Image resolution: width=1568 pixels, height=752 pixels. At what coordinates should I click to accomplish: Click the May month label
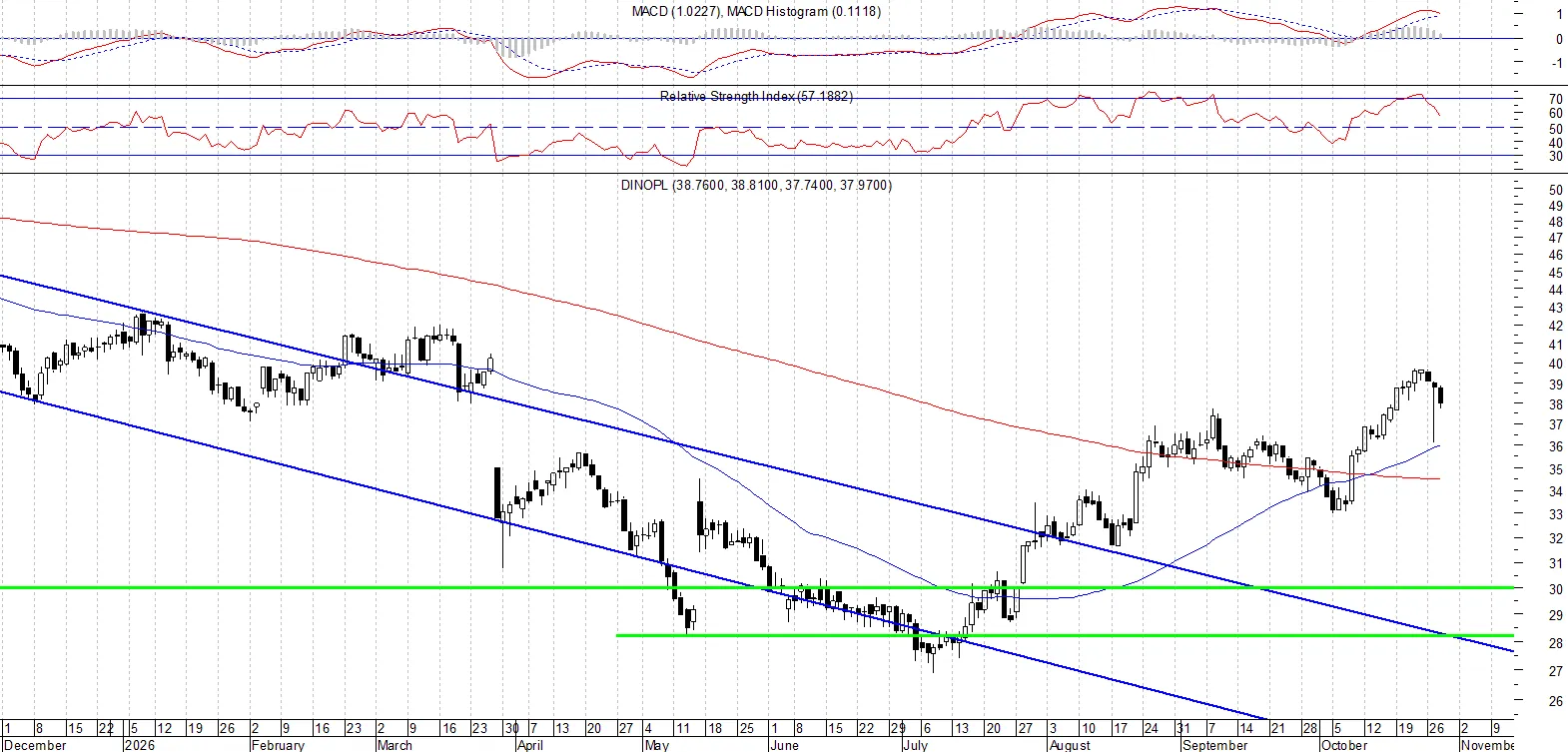click(657, 745)
